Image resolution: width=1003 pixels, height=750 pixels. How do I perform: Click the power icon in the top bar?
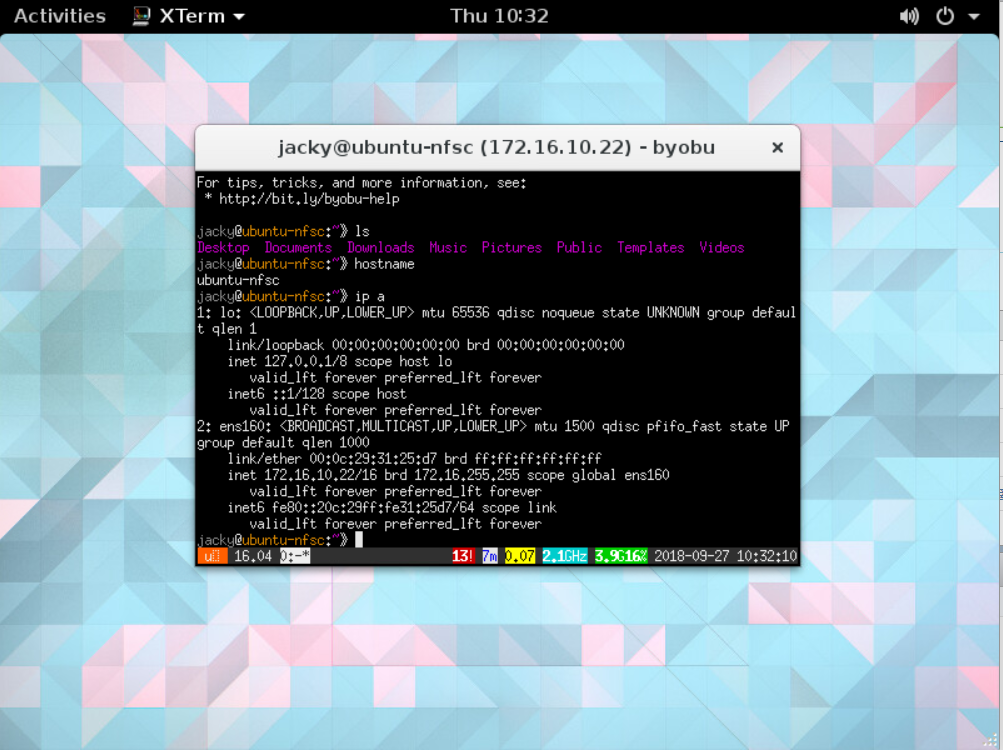point(945,16)
